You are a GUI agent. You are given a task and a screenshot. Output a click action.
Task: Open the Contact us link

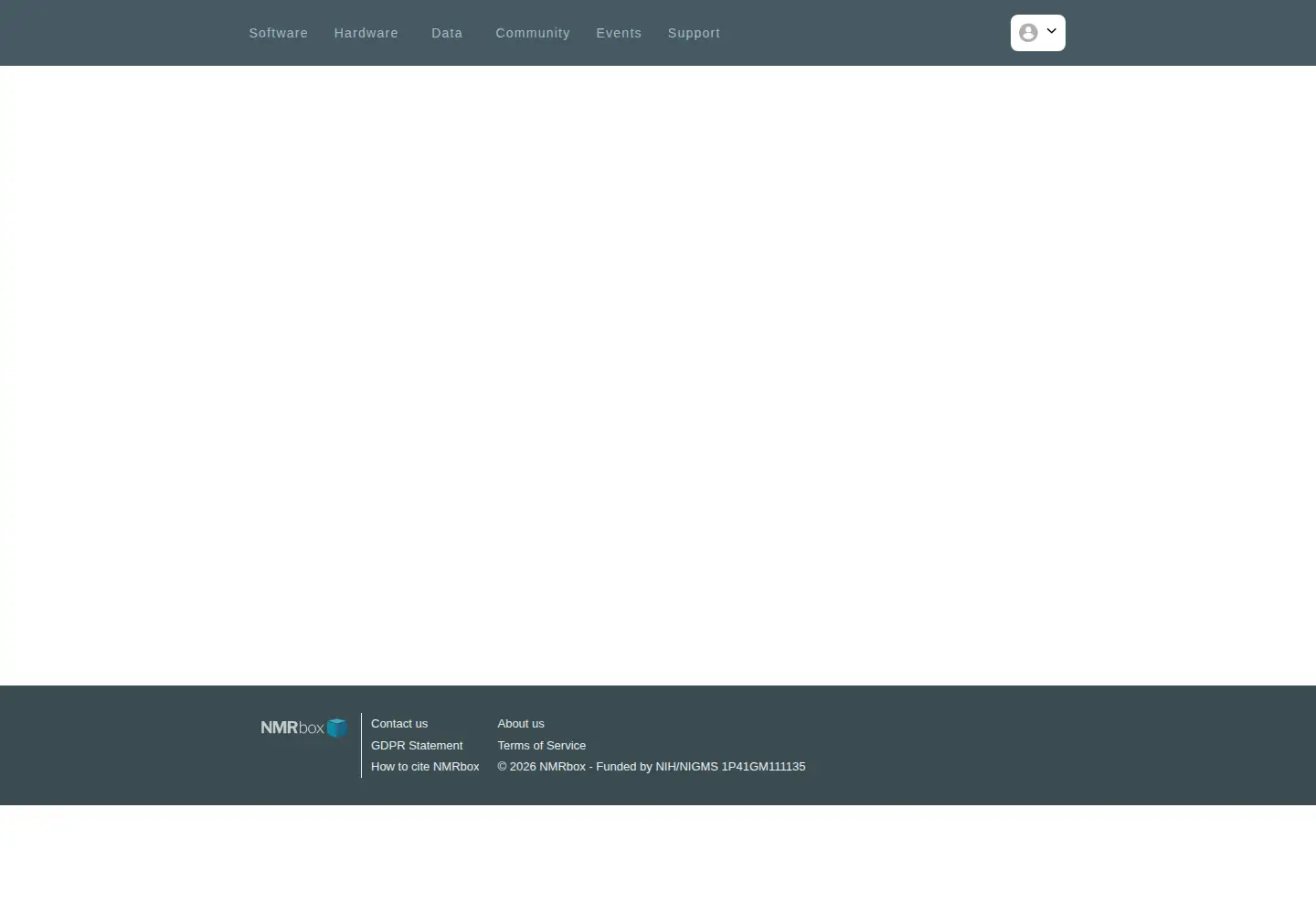click(399, 724)
